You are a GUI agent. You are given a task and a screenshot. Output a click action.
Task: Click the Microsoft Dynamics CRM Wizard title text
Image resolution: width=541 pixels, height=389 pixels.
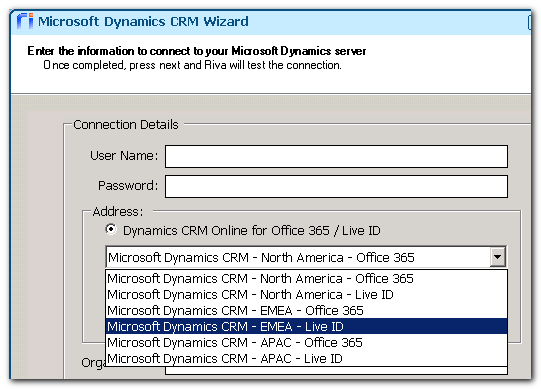pos(143,21)
